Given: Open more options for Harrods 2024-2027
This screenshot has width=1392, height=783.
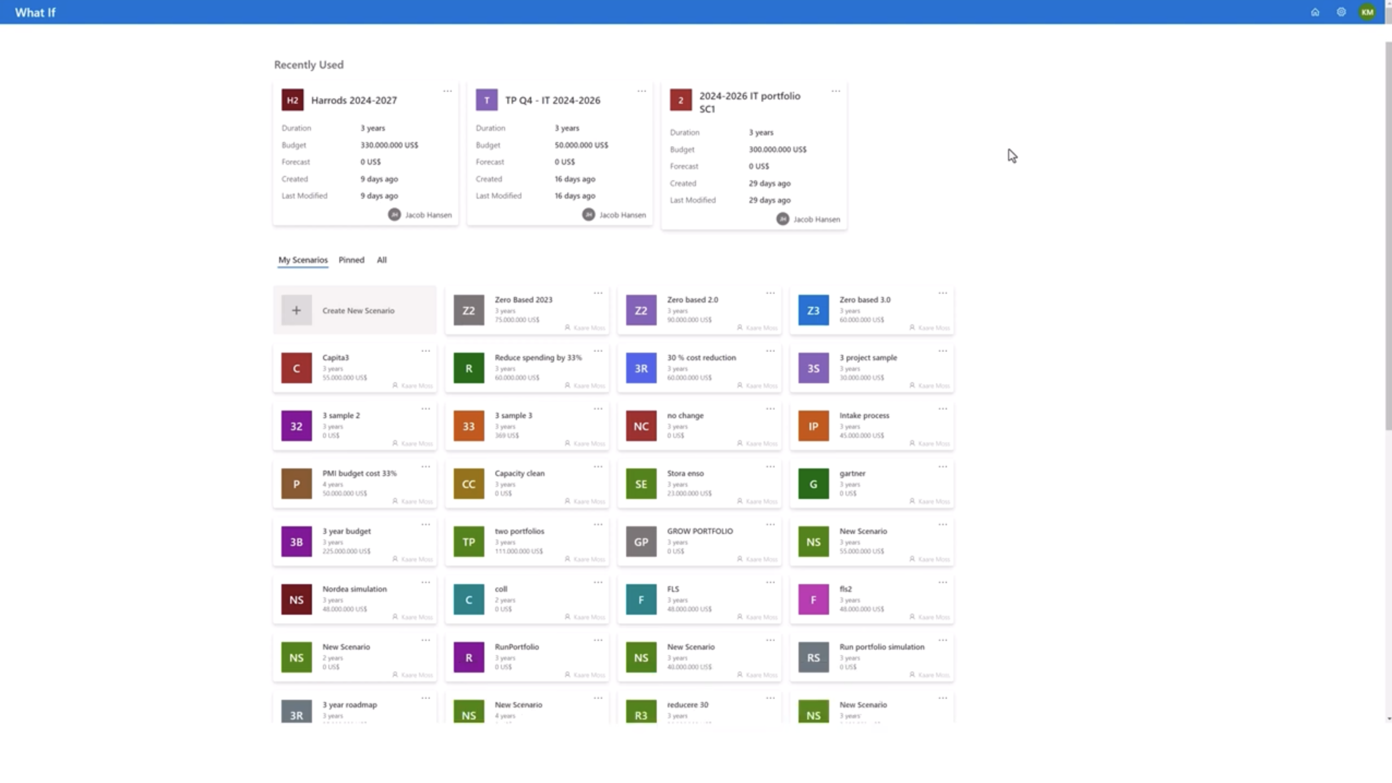Looking at the screenshot, I should click(x=447, y=91).
